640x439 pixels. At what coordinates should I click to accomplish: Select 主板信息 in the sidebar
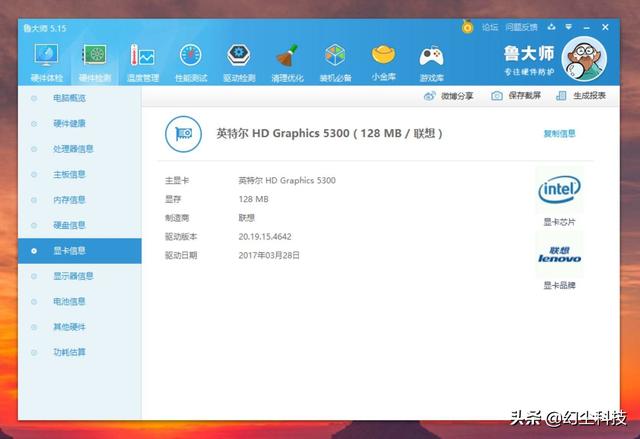point(80,174)
